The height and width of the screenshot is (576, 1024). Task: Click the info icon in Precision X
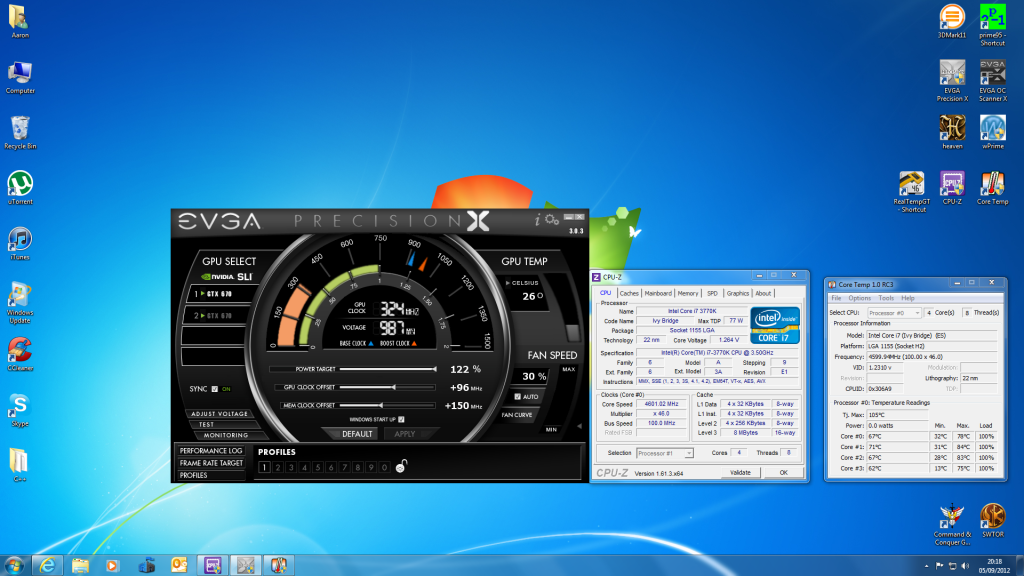[x=539, y=219]
